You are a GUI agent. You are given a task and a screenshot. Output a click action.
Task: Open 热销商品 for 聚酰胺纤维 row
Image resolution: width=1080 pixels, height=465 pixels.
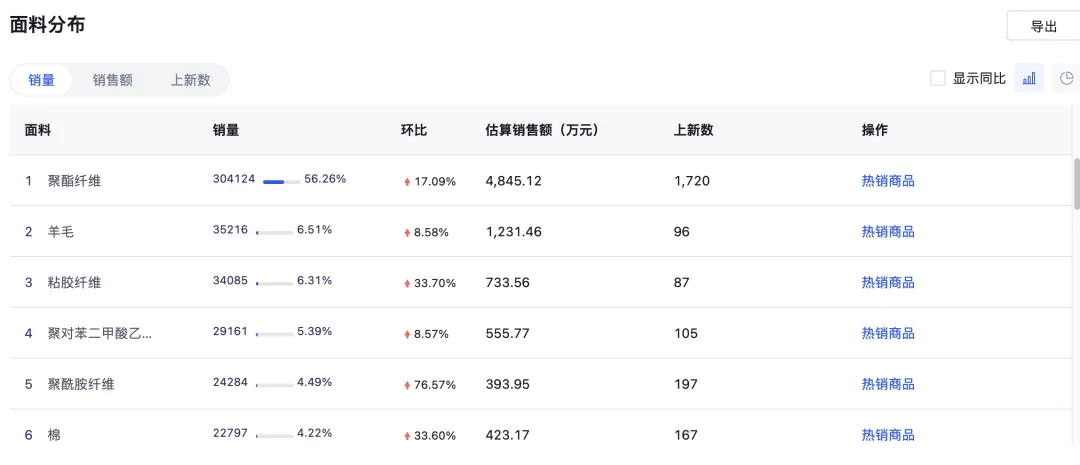pos(888,384)
